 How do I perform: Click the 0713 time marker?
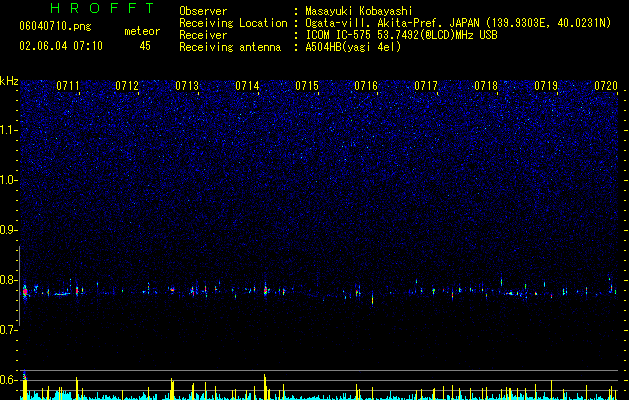click(187, 86)
